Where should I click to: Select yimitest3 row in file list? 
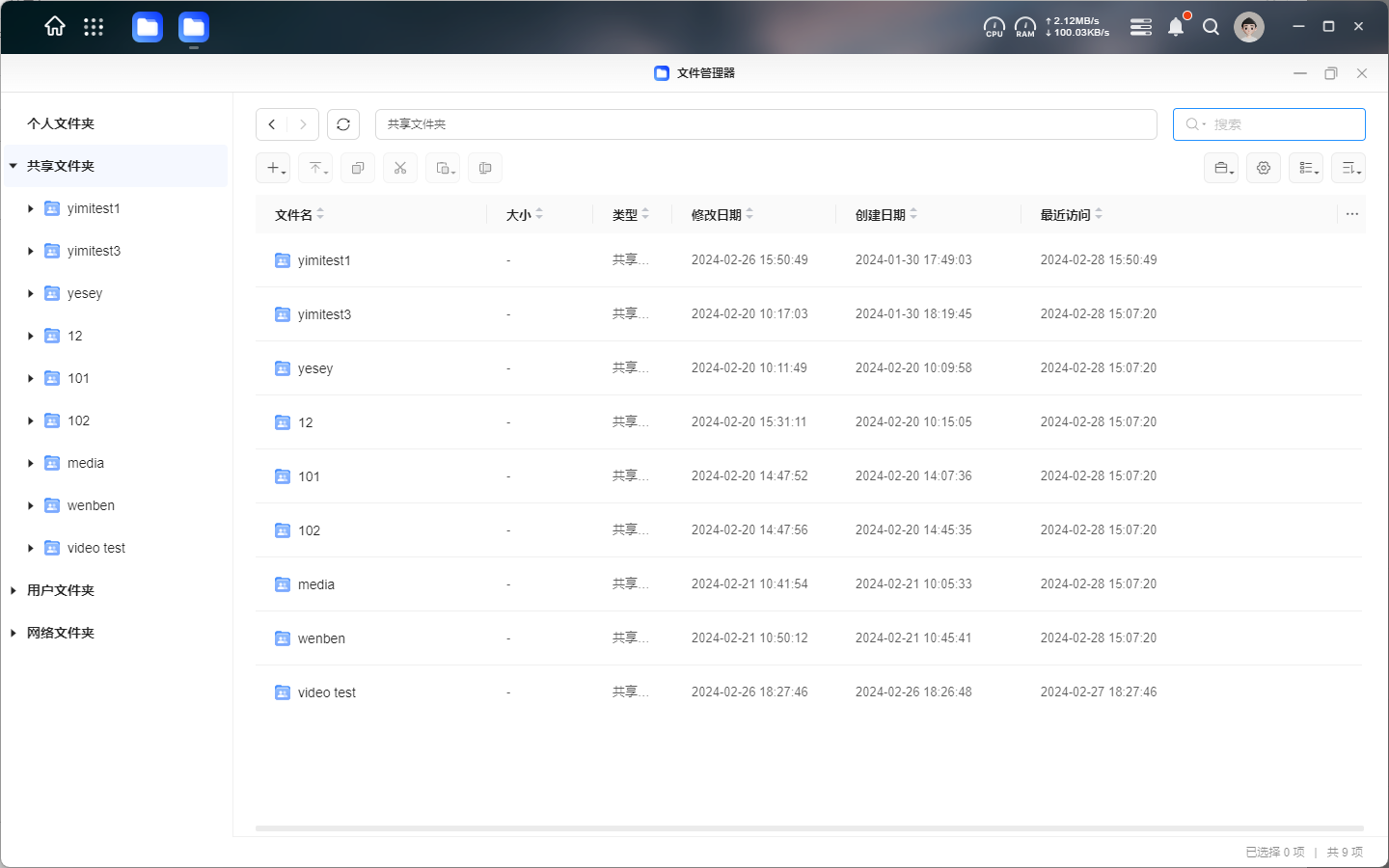tap(809, 314)
